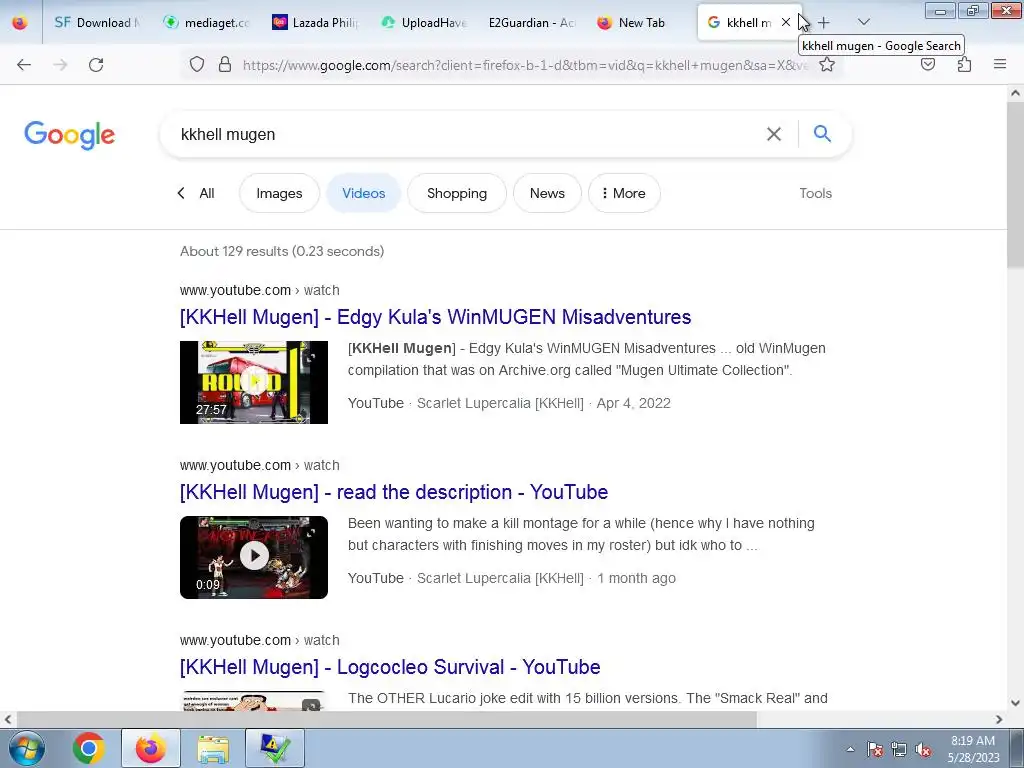Image resolution: width=1024 pixels, height=768 pixels.
Task: Bookmark this page with the star icon
Action: [827, 65]
